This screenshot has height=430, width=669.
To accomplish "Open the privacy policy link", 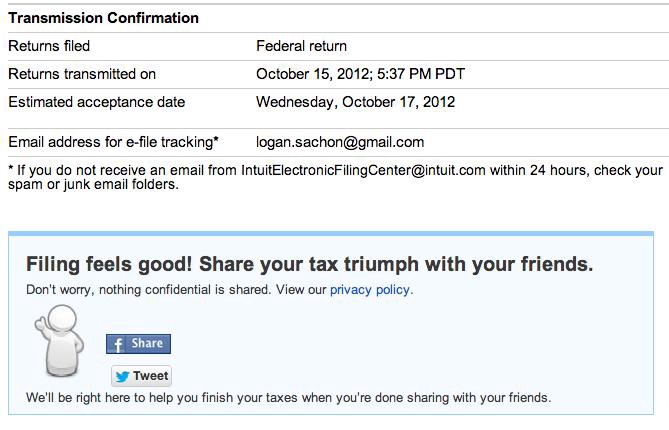I will tap(369, 290).
